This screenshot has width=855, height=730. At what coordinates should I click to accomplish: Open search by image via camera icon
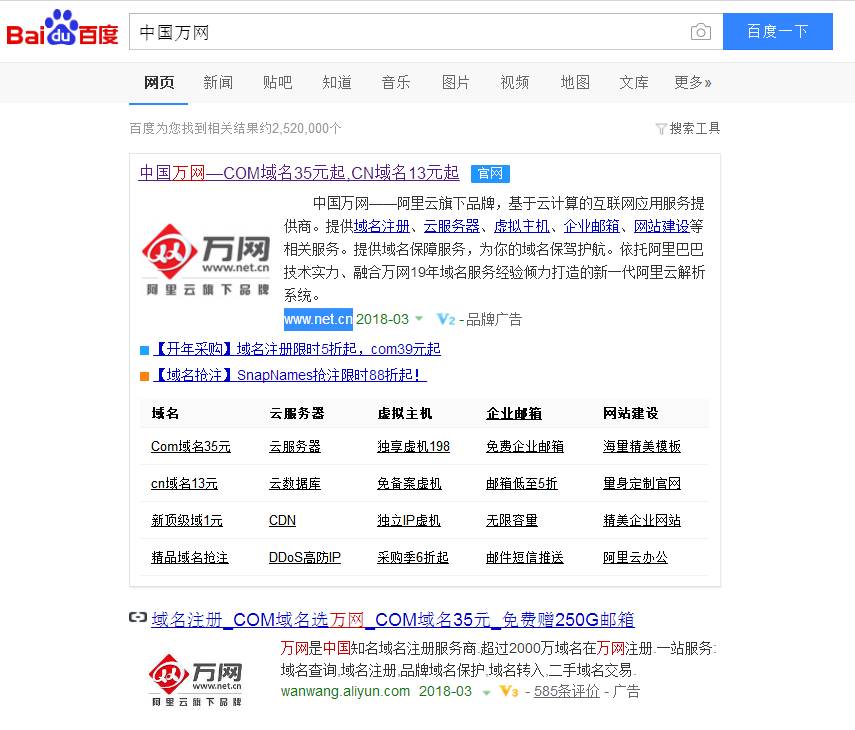[x=701, y=31]
